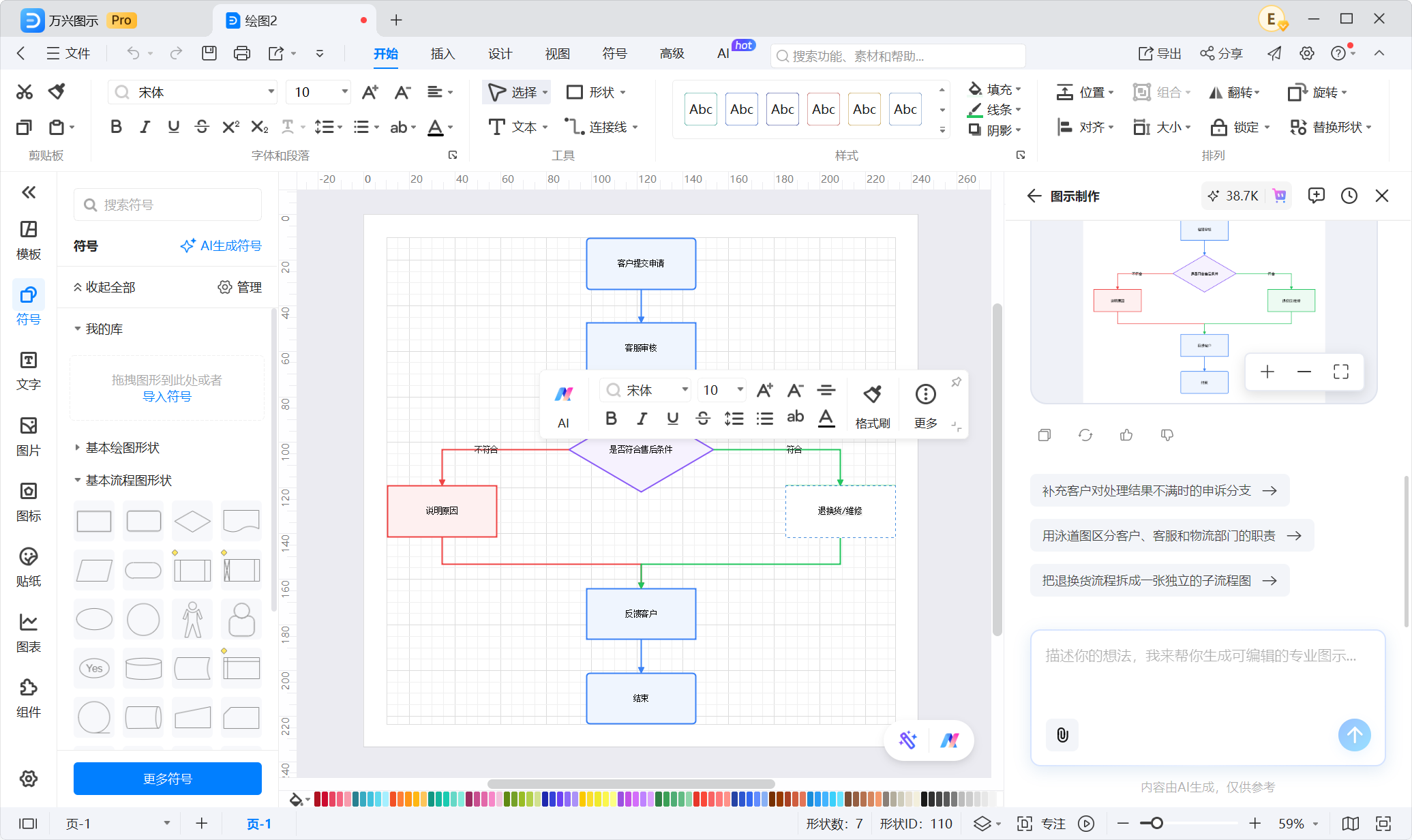Open the 视图 ribbon tab
The width and height of the screenshot is (1412, 840).
point(557,53)
